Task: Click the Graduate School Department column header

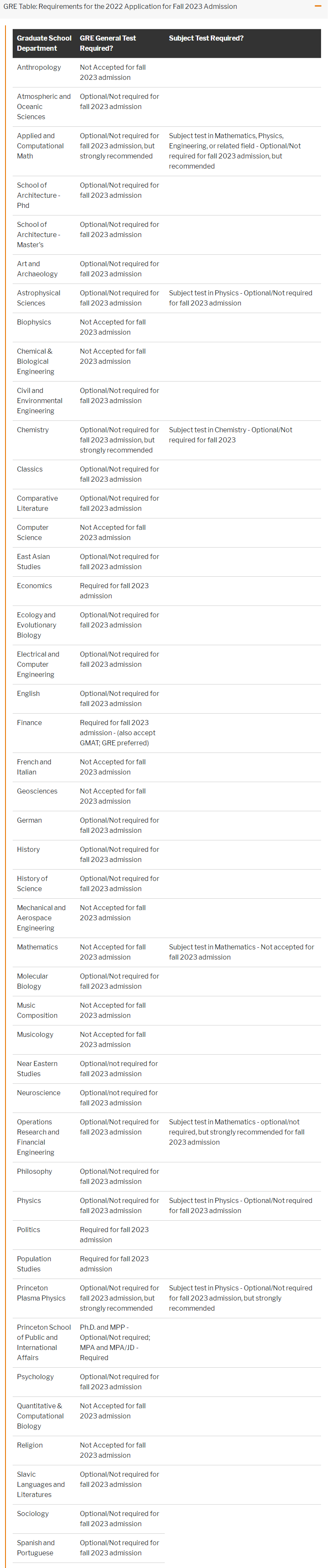Action: (44, 43)
